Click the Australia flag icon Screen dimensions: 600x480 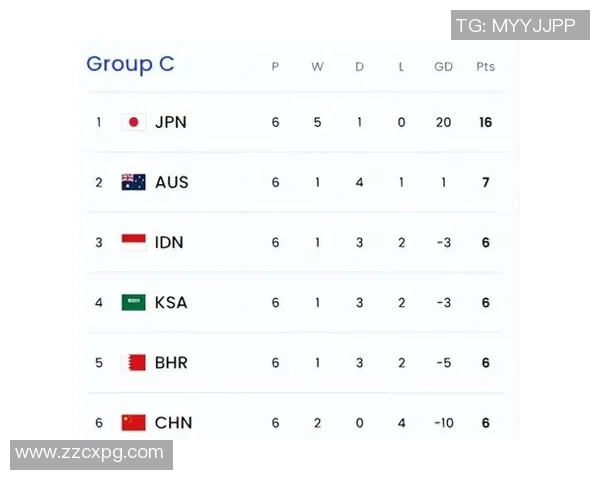(x=133, y=182)
